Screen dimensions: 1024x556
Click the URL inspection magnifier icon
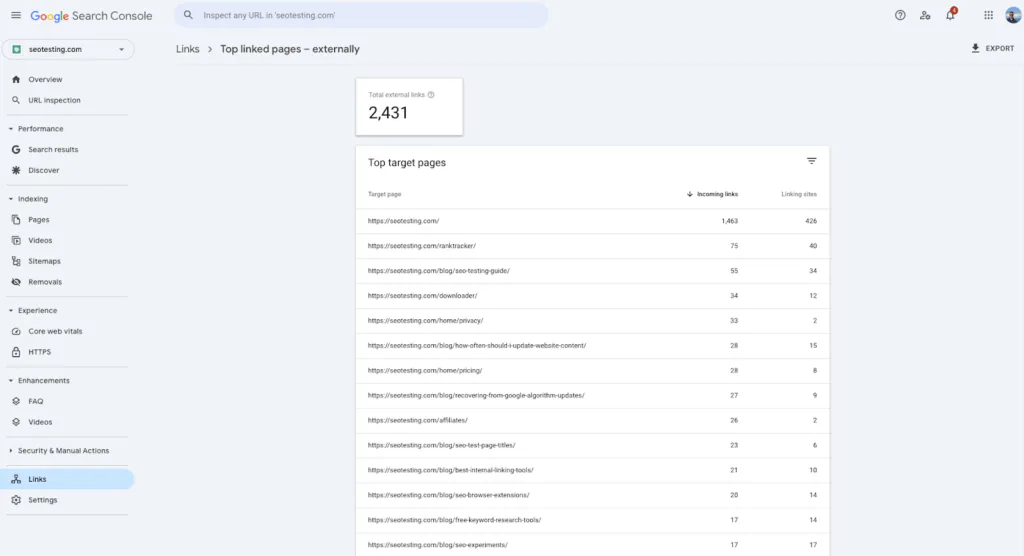pyautogui.click(x=16, y=100)
